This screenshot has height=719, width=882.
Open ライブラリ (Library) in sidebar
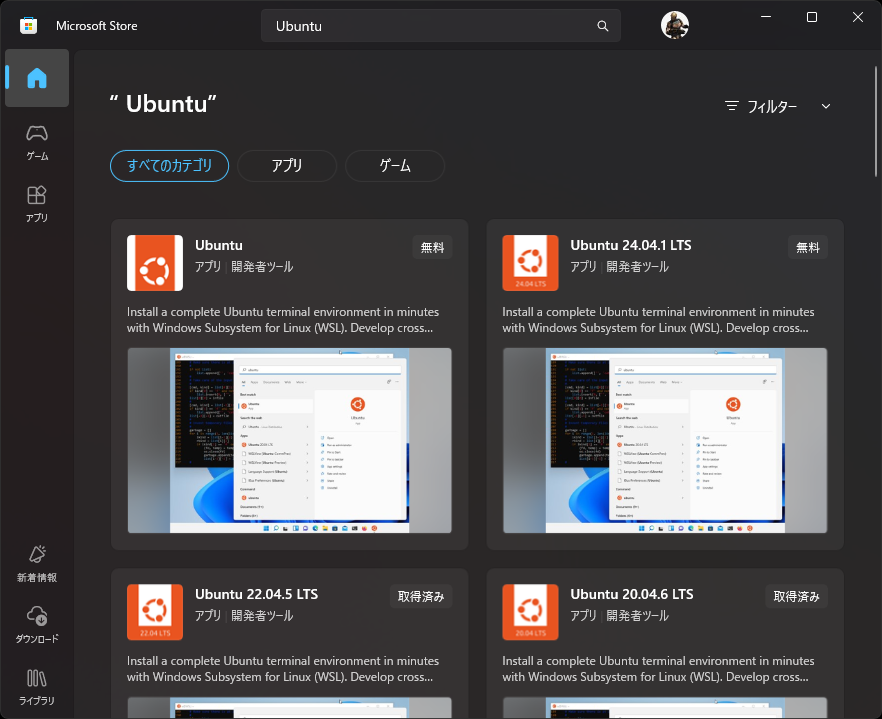(x=37, y=686)
